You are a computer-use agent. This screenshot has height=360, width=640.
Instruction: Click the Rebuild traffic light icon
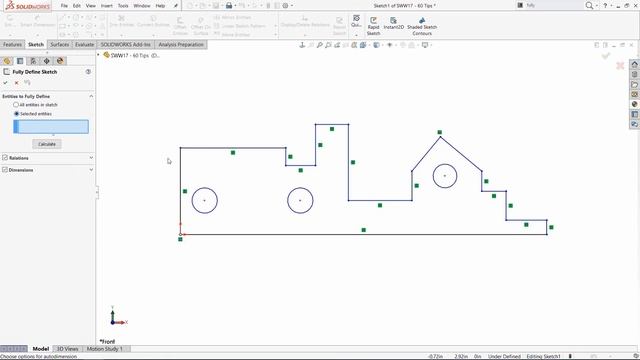tap(268, 6)
